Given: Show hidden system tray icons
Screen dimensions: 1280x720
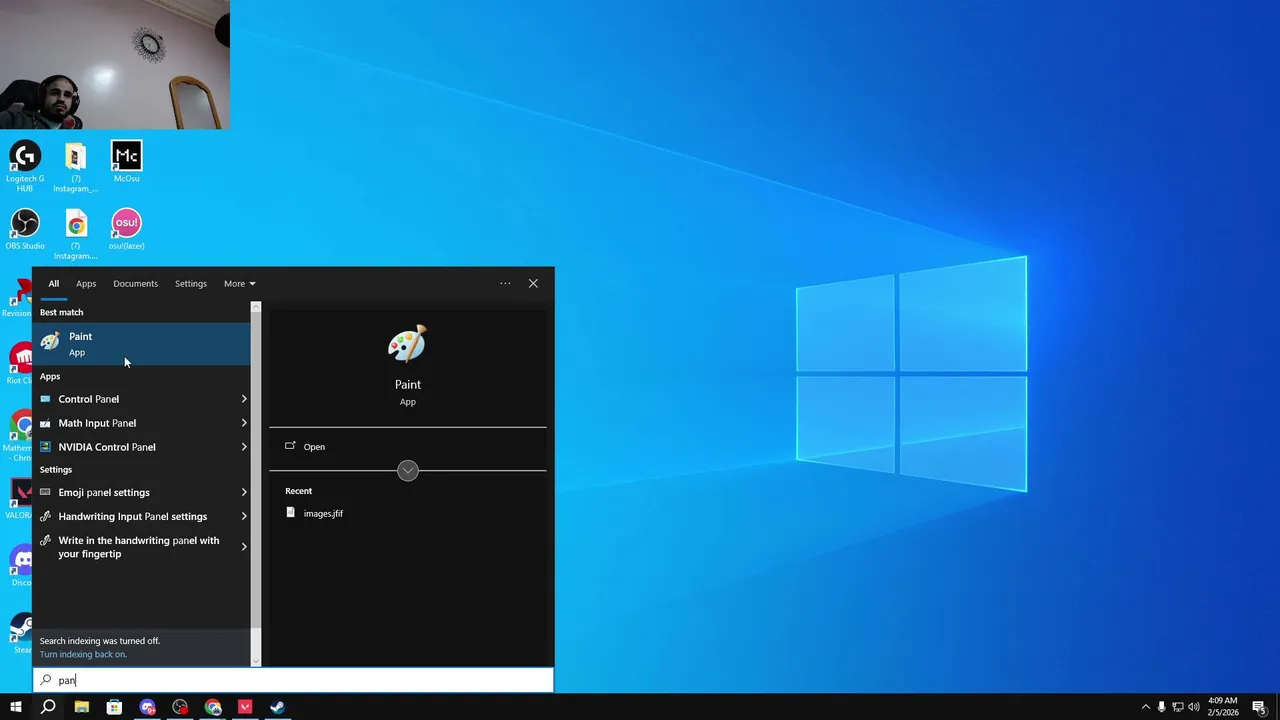Looking at the screenshot, I should [1145, 707].
